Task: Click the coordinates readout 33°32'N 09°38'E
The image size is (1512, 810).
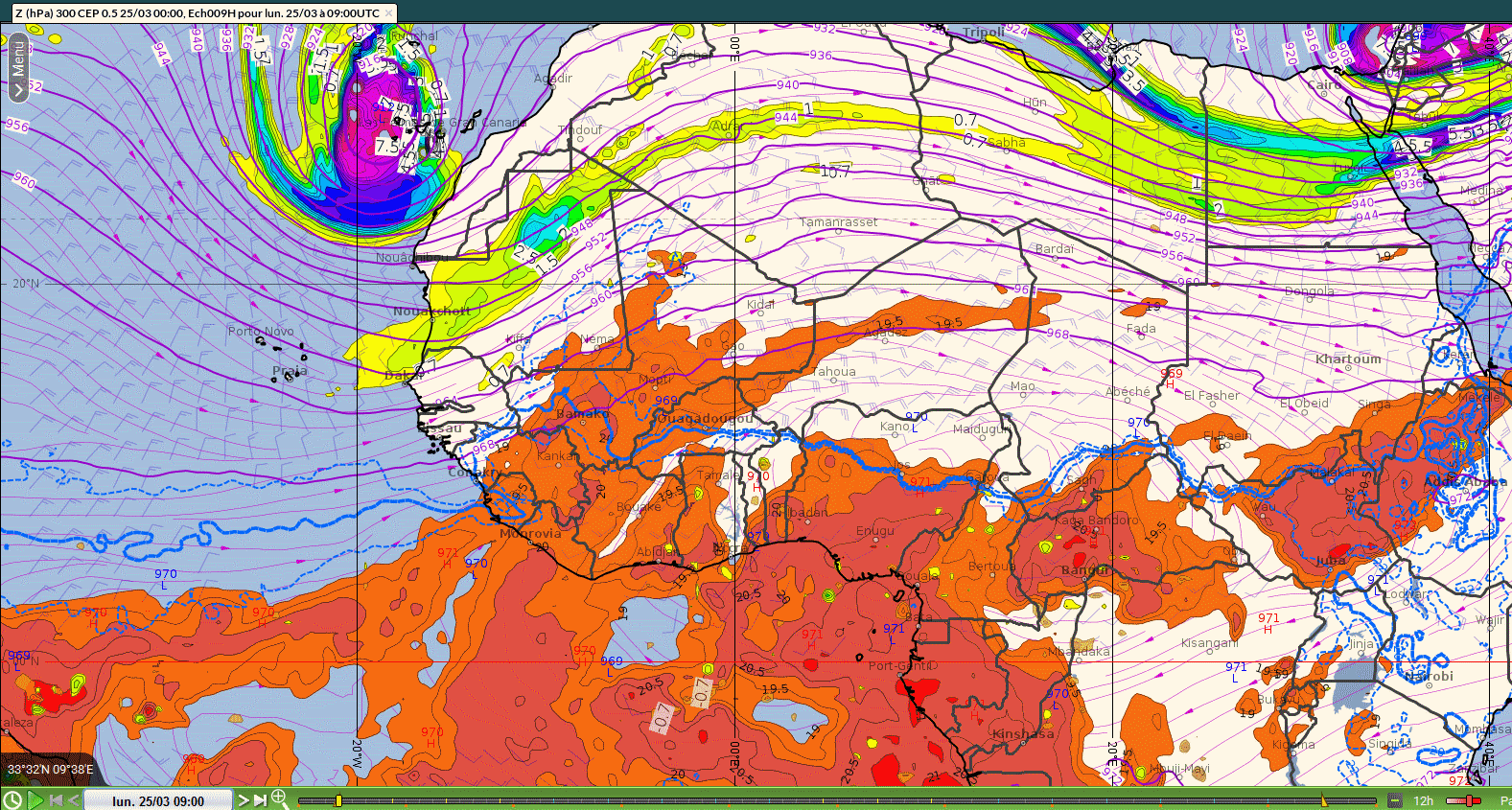Action: (x=51, y=769)
